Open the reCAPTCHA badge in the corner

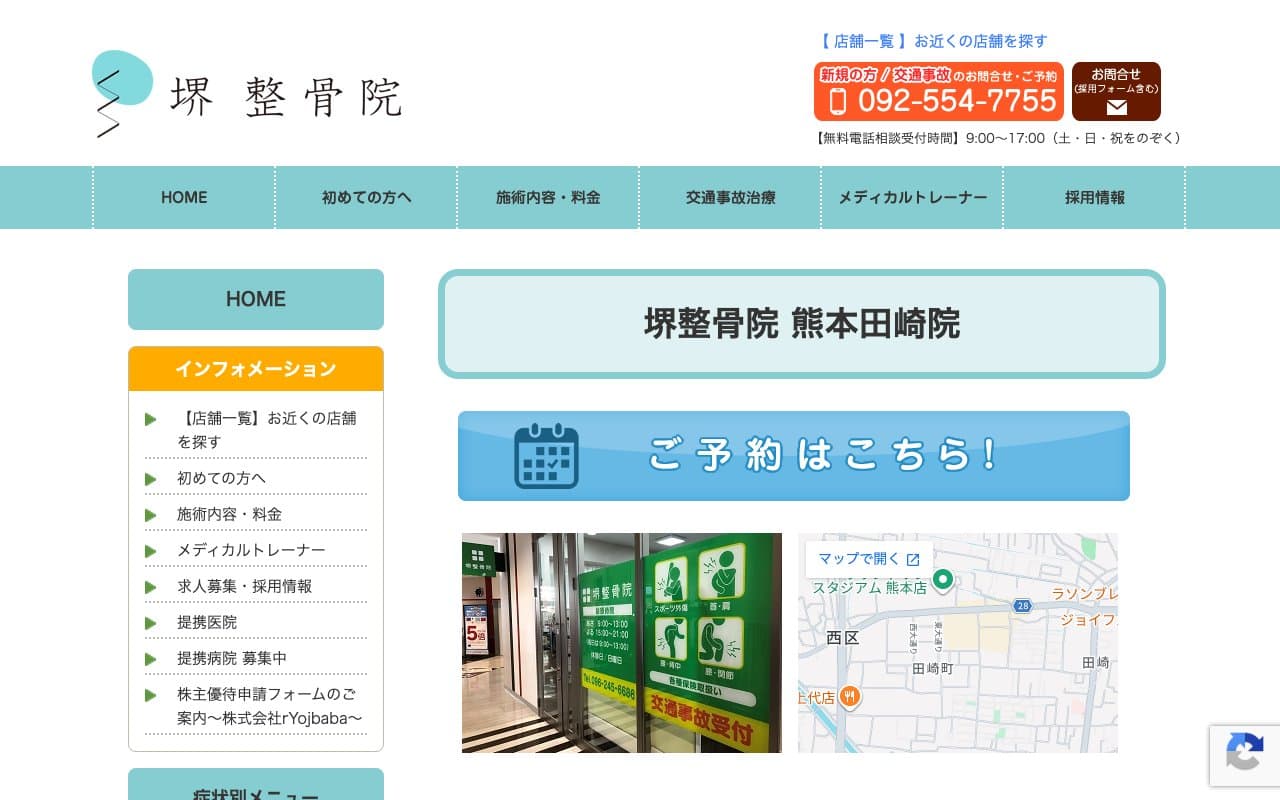[x=1245, y=756]
